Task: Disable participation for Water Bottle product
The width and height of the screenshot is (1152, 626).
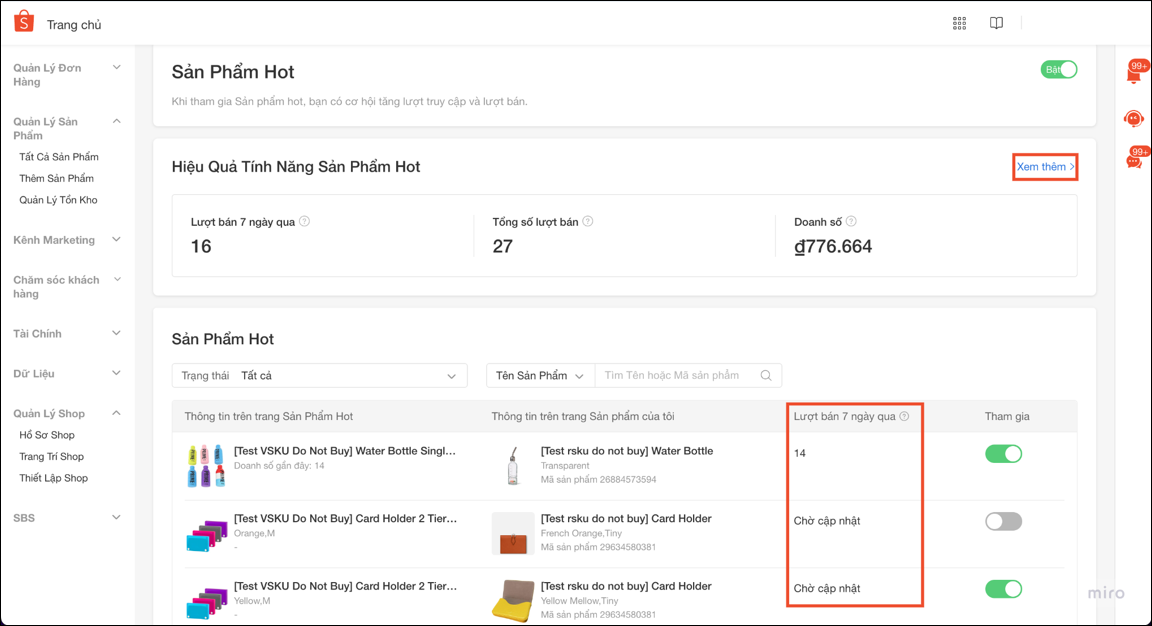Action: (x=1003, y=454)
